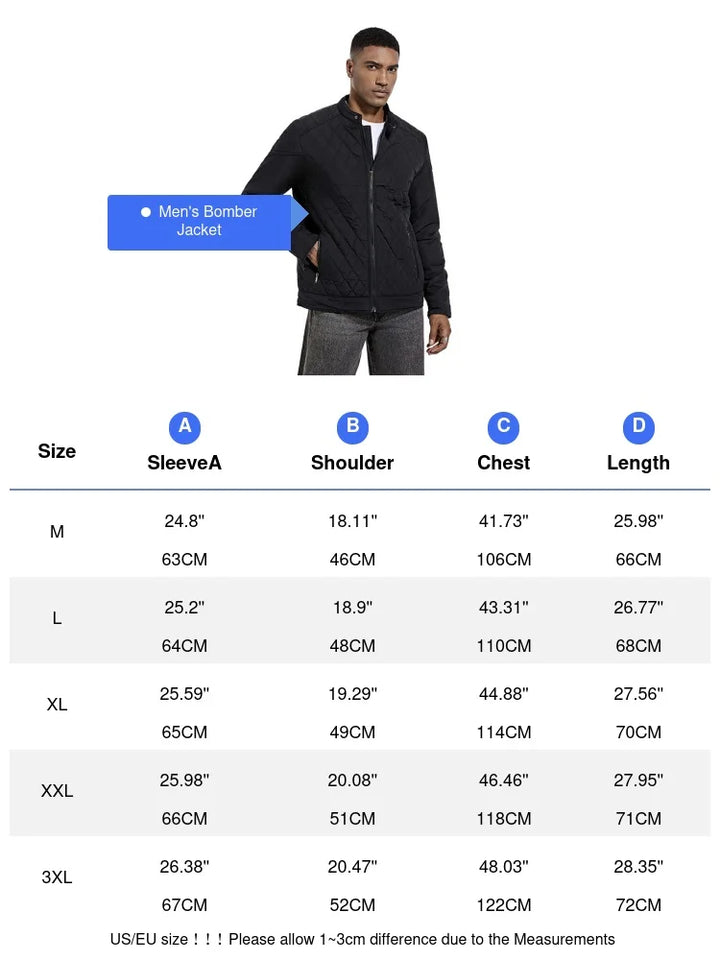This screenshot has height=960, width=720.
Task: Click the blue B circle icon
Action: [352, 428]
